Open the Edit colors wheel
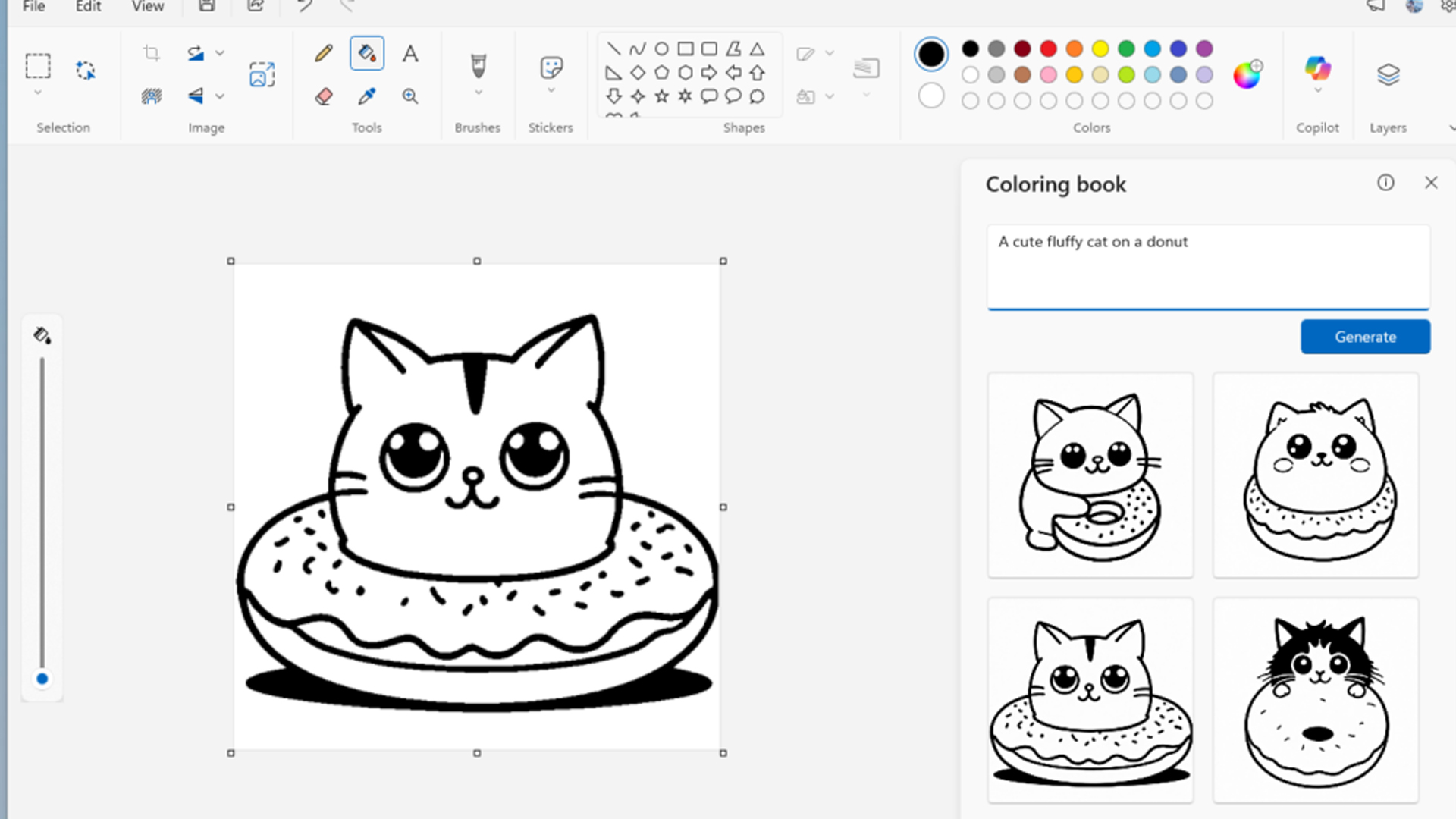Viewport: 1456px width, 819px height. [x=1246, y=74]
